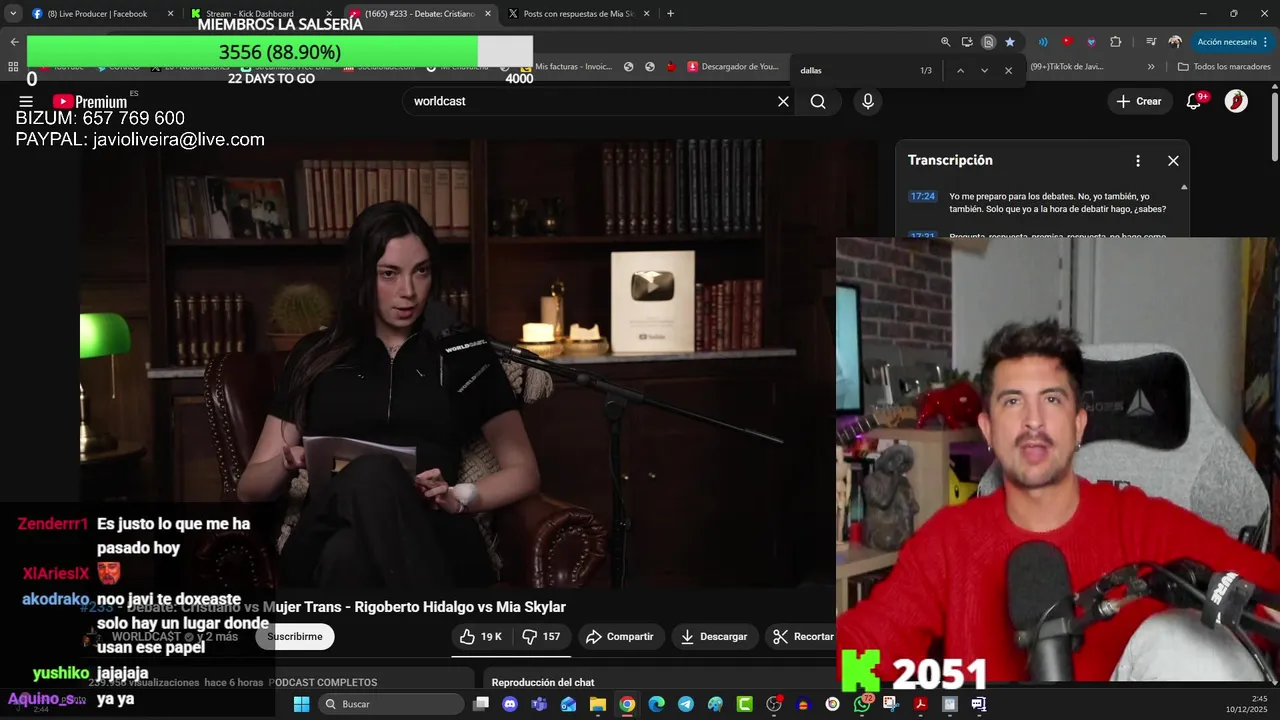Go to next find result arrow
The image size is (1280, 720).
[984, 71]
